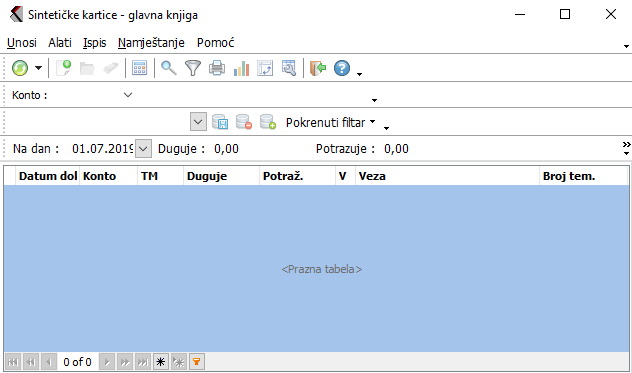Image resolution: width=632 pixels, height=373 pixels.
Task: Click the blue help question icon
Action: [x=342, y=68]
